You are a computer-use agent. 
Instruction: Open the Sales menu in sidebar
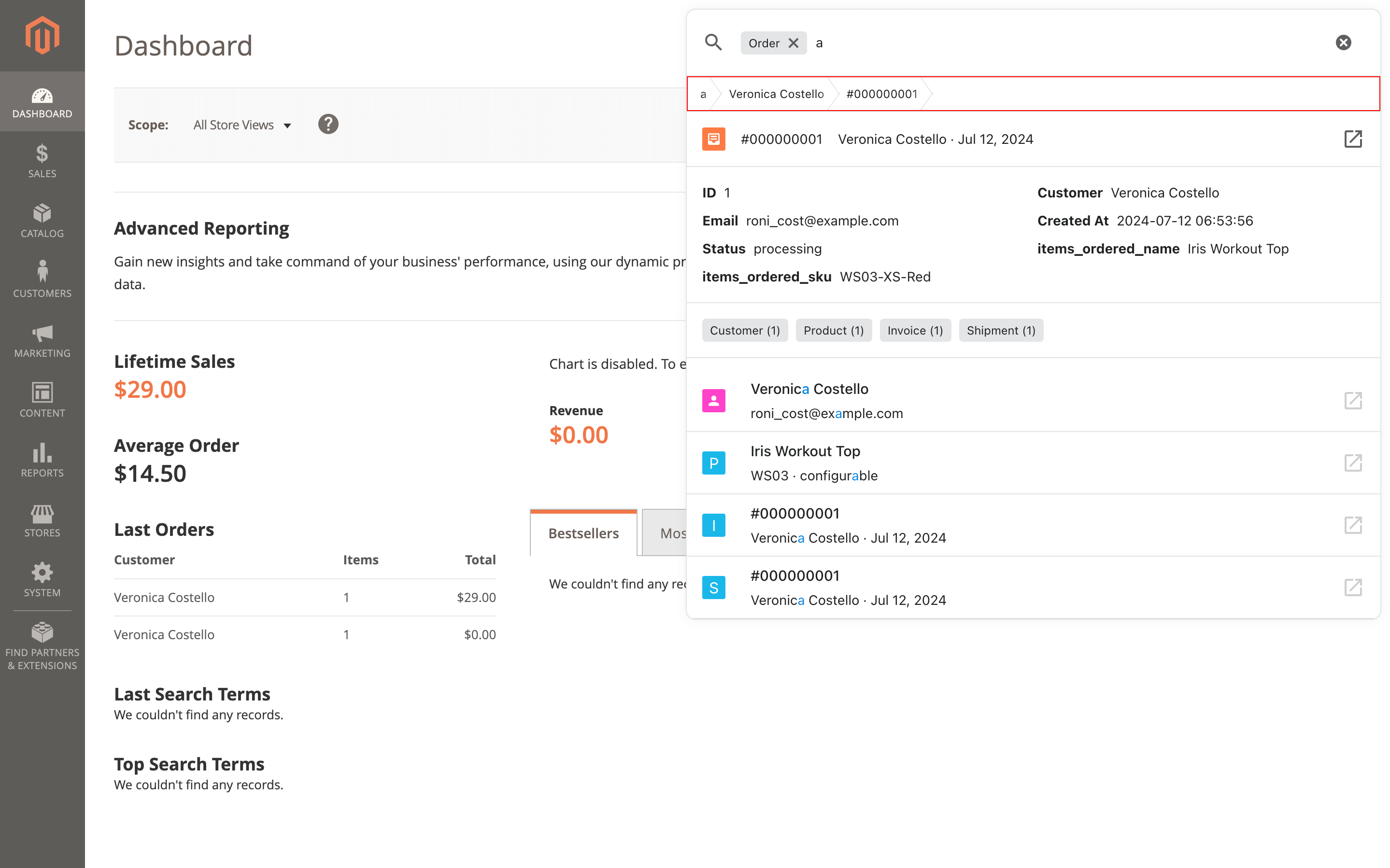(42, 161)
